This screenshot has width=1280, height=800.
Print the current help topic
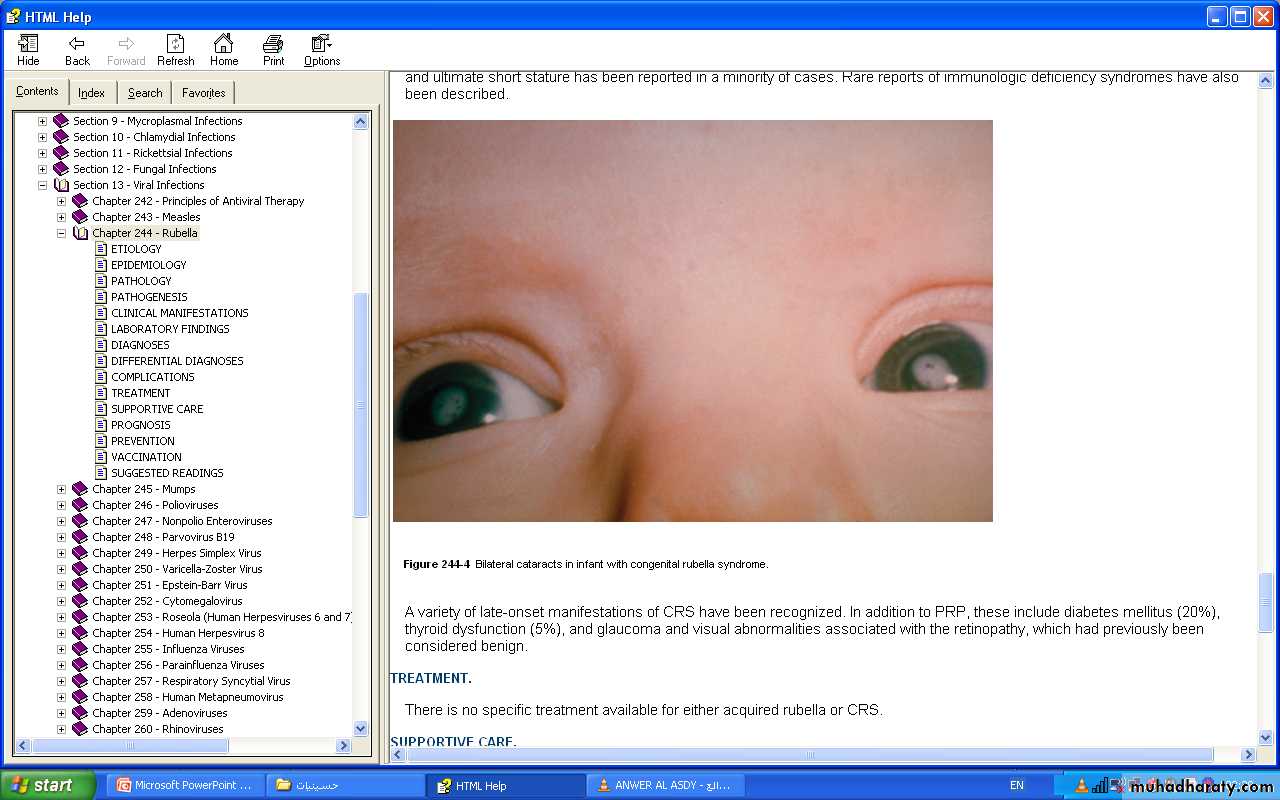273,44
